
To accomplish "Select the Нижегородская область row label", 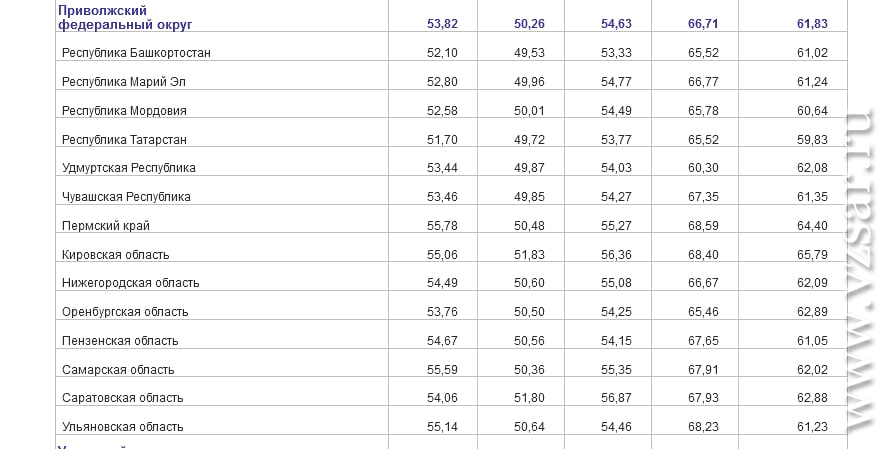I will click(x=130, y=283).
